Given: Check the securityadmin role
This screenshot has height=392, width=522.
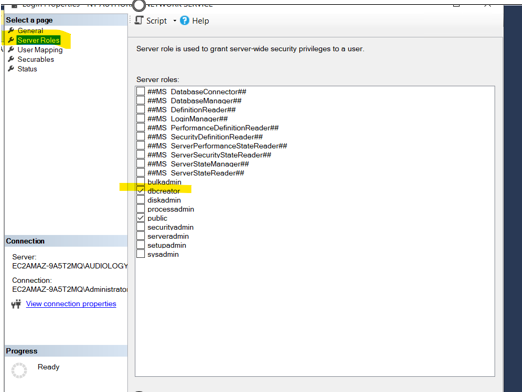Looking at the screenshot, I should click(141, 227).
